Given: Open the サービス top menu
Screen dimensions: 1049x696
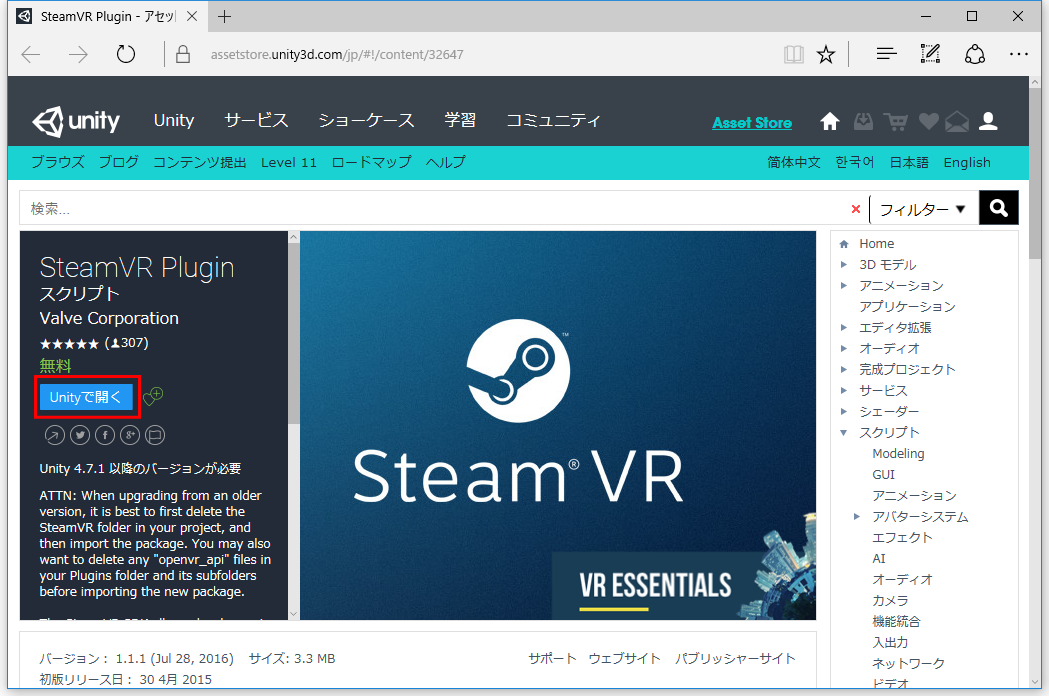Looking at the screenshot, I should coord(256,120).
